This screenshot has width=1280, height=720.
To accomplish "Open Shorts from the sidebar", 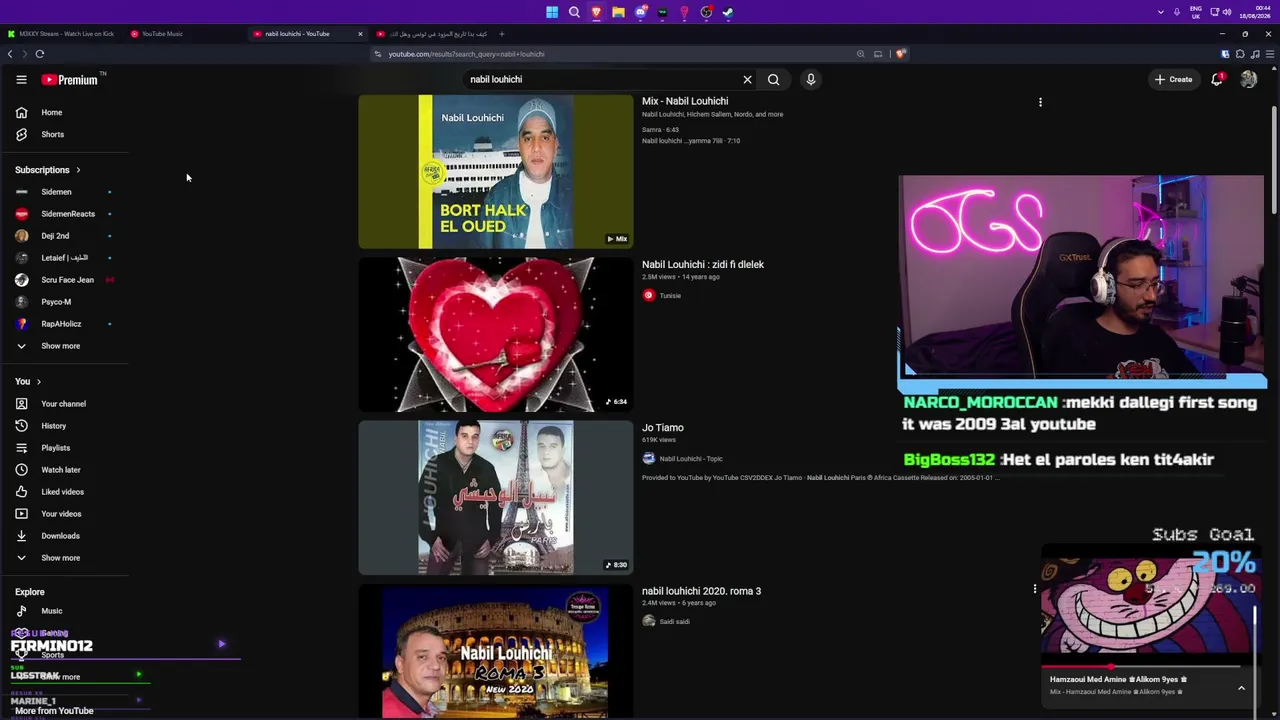I will 40,135.
